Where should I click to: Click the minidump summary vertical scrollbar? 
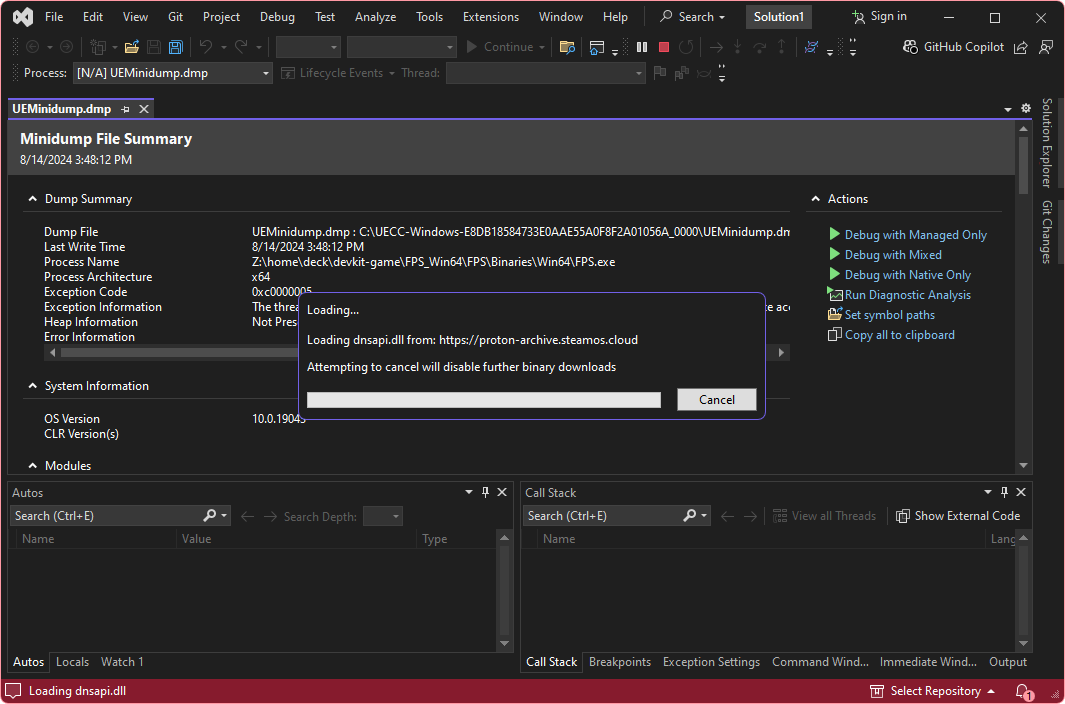pos(1023,296)
